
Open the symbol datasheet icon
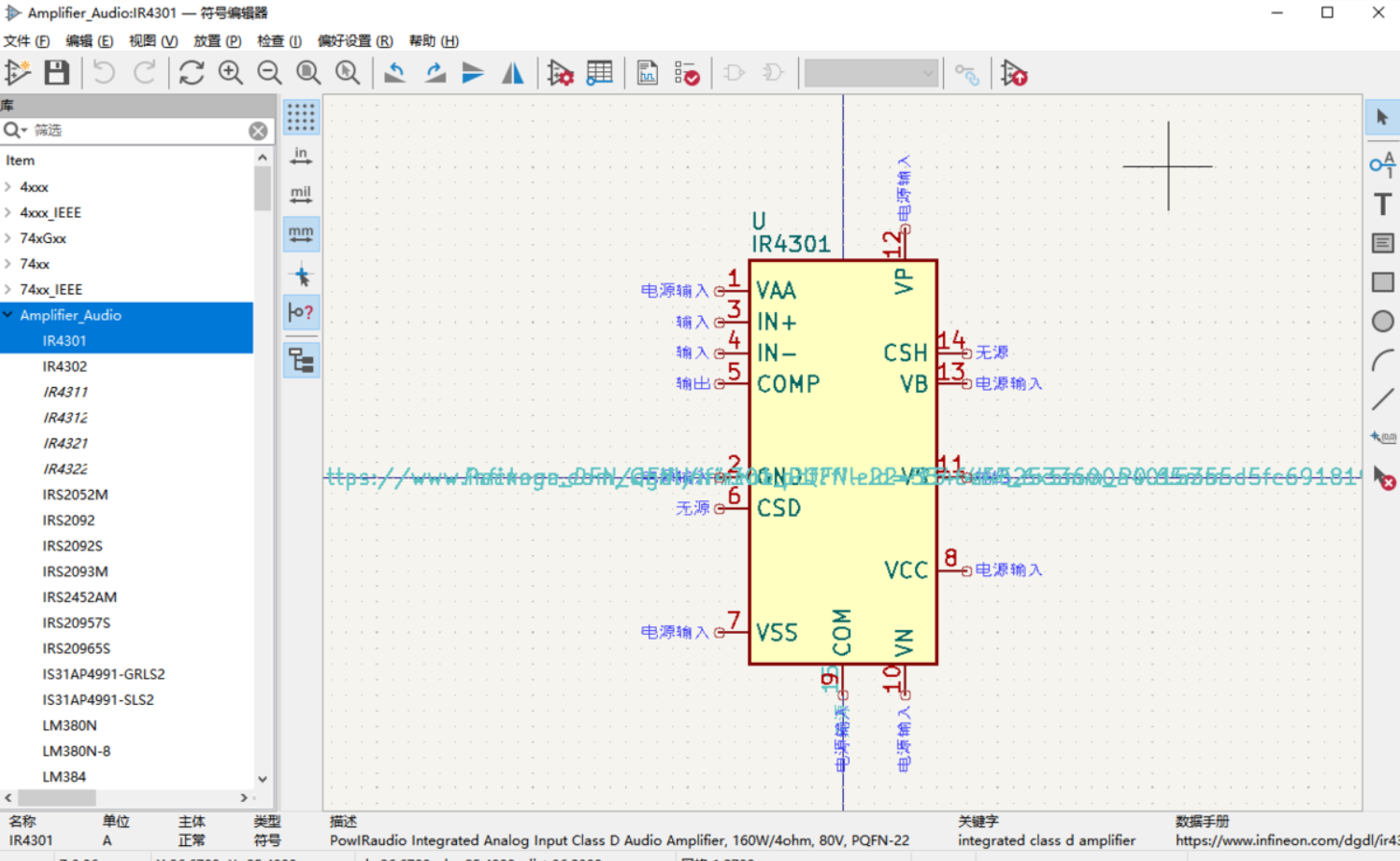pos(647,73)
